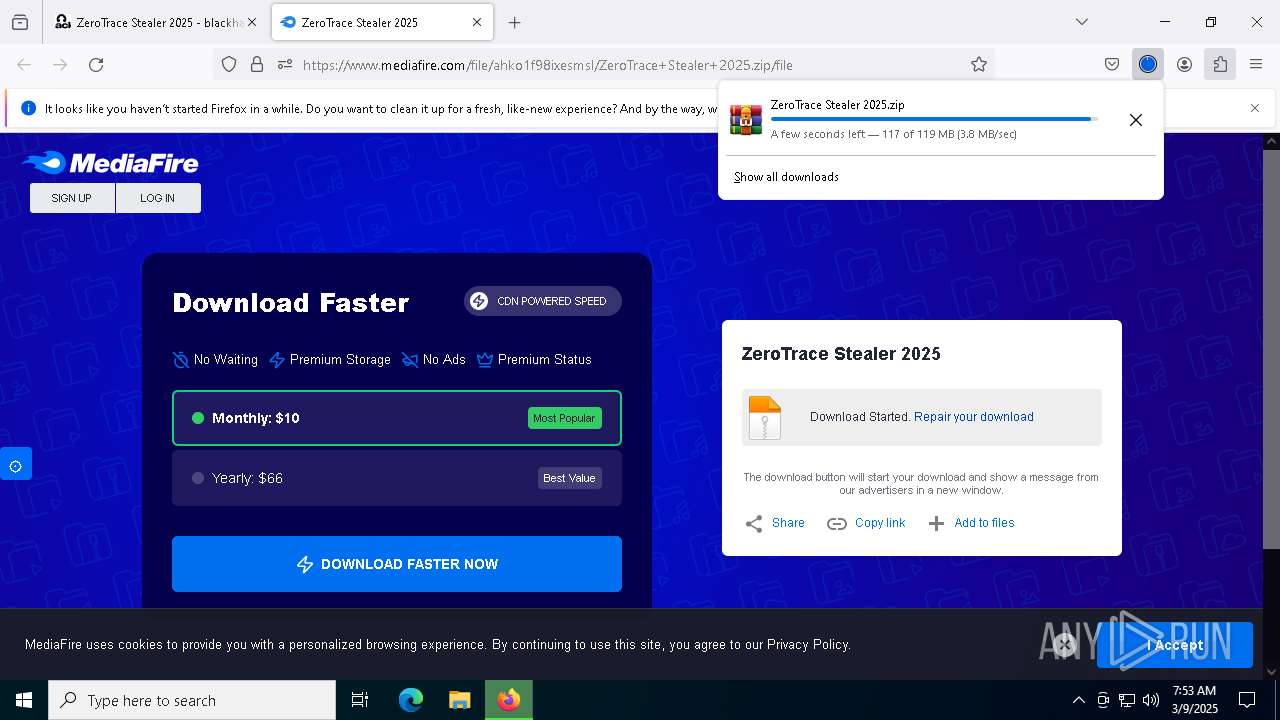Open Firefox account icon

1184,65
